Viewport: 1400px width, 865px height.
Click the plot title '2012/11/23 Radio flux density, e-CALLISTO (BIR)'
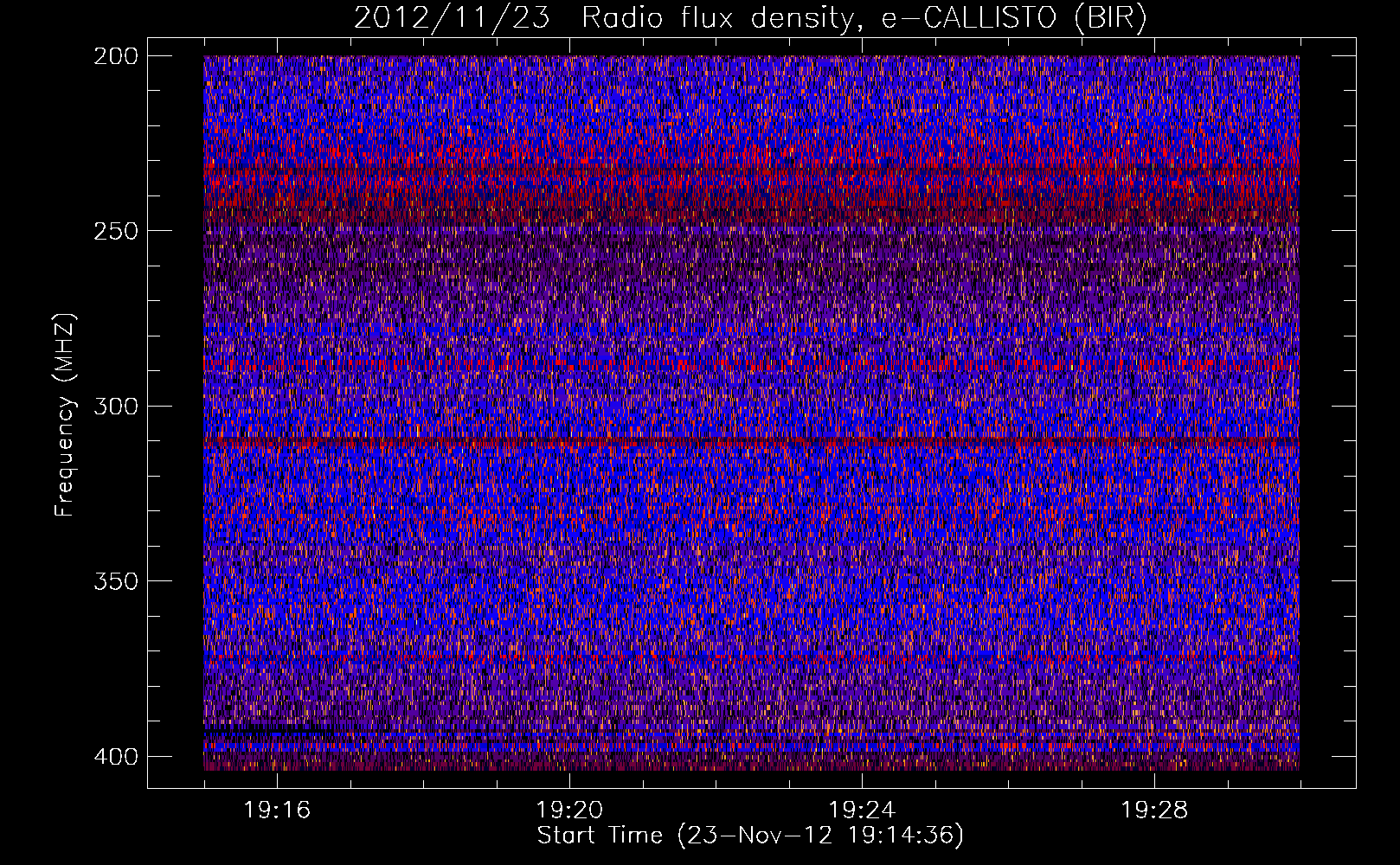point(750,18)
